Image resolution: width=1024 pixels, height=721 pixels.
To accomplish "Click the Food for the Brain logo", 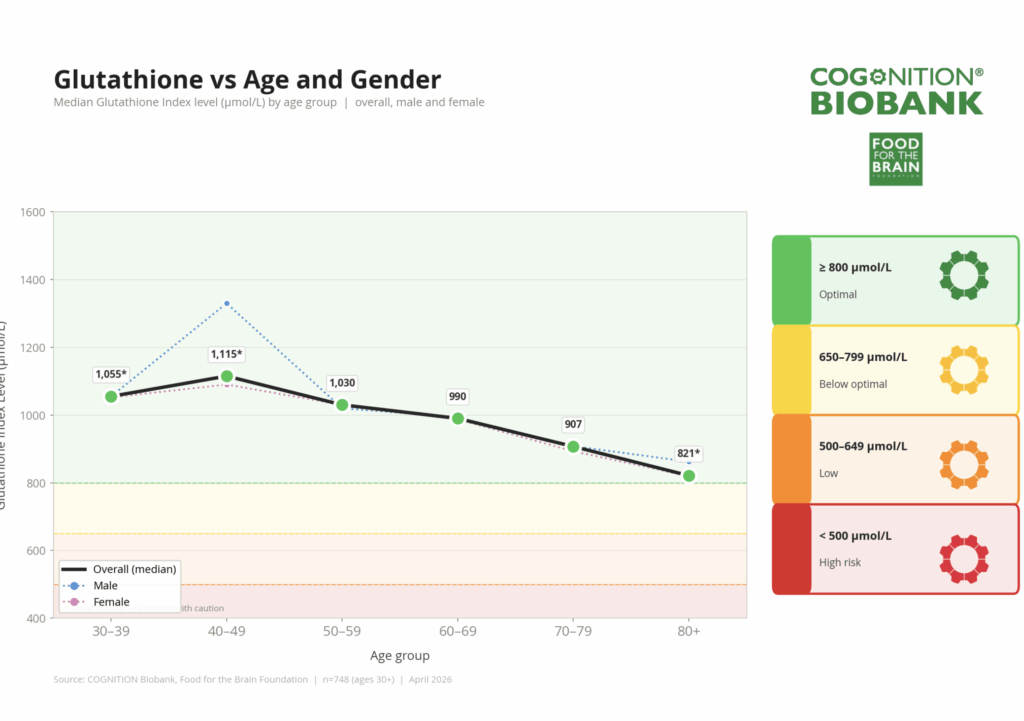I will pos(895,159).
